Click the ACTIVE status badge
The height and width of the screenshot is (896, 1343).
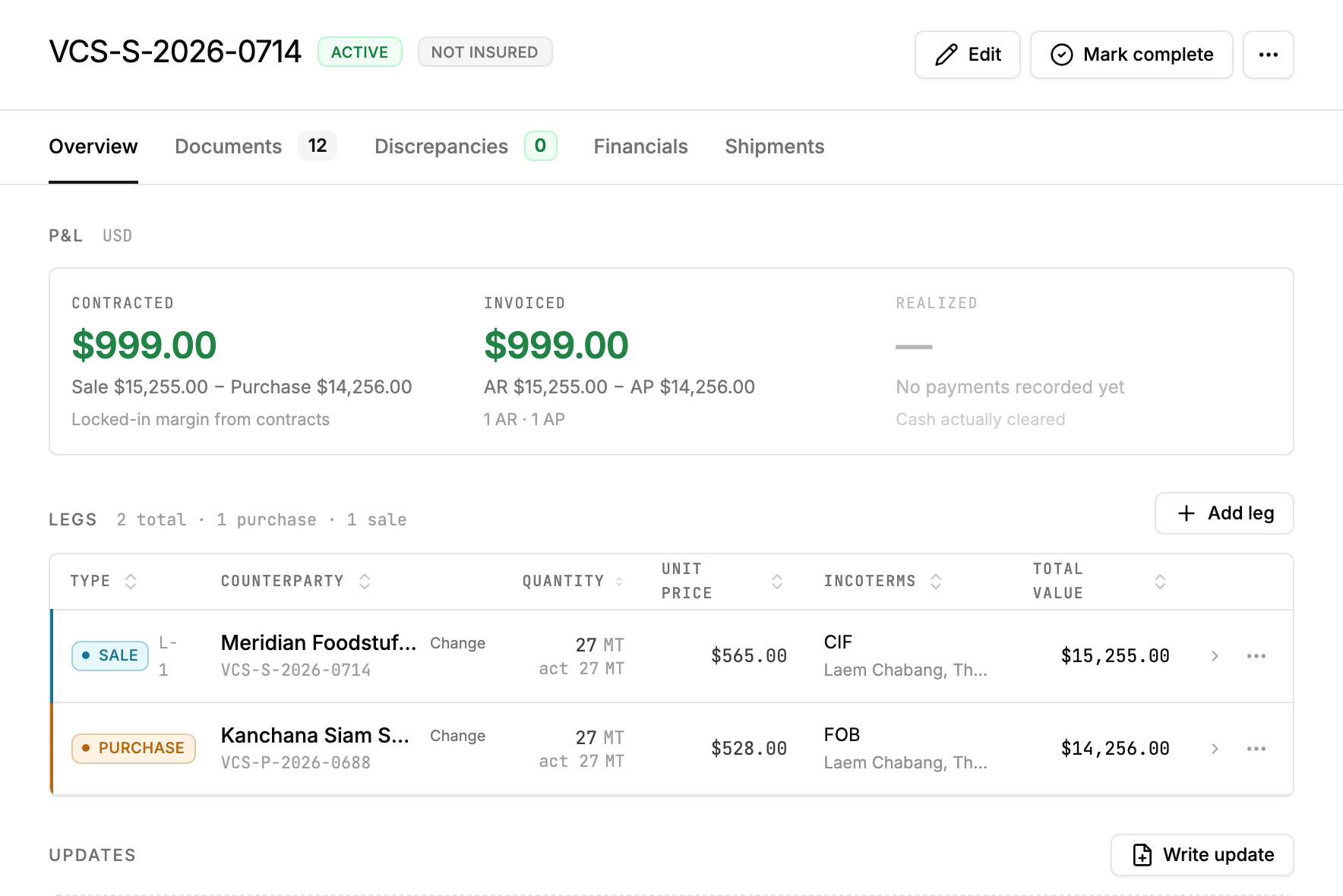pos(360,52)
